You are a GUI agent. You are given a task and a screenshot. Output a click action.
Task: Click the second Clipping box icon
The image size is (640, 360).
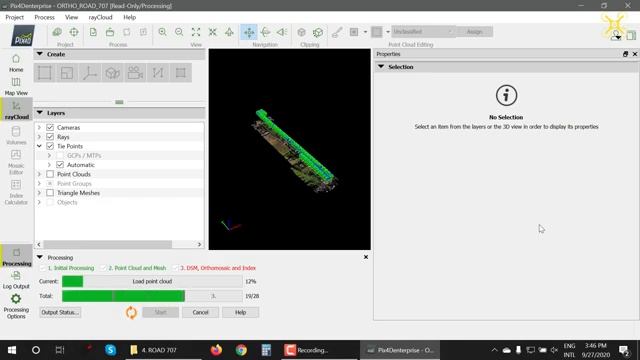click(318, 32)
